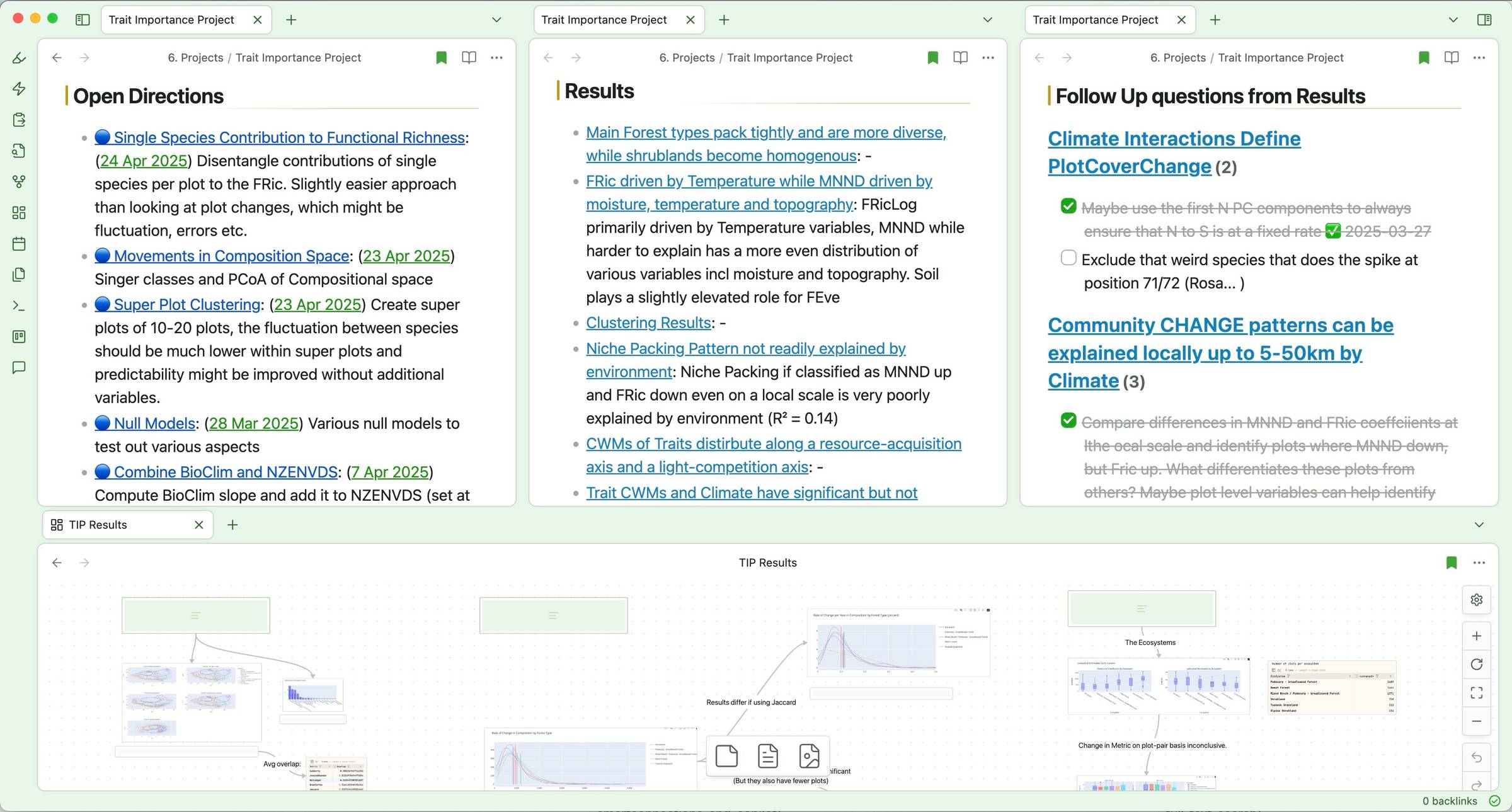
Task: Click '6. Projects' breadcrumb in Results pane
Action: point(687,57)
